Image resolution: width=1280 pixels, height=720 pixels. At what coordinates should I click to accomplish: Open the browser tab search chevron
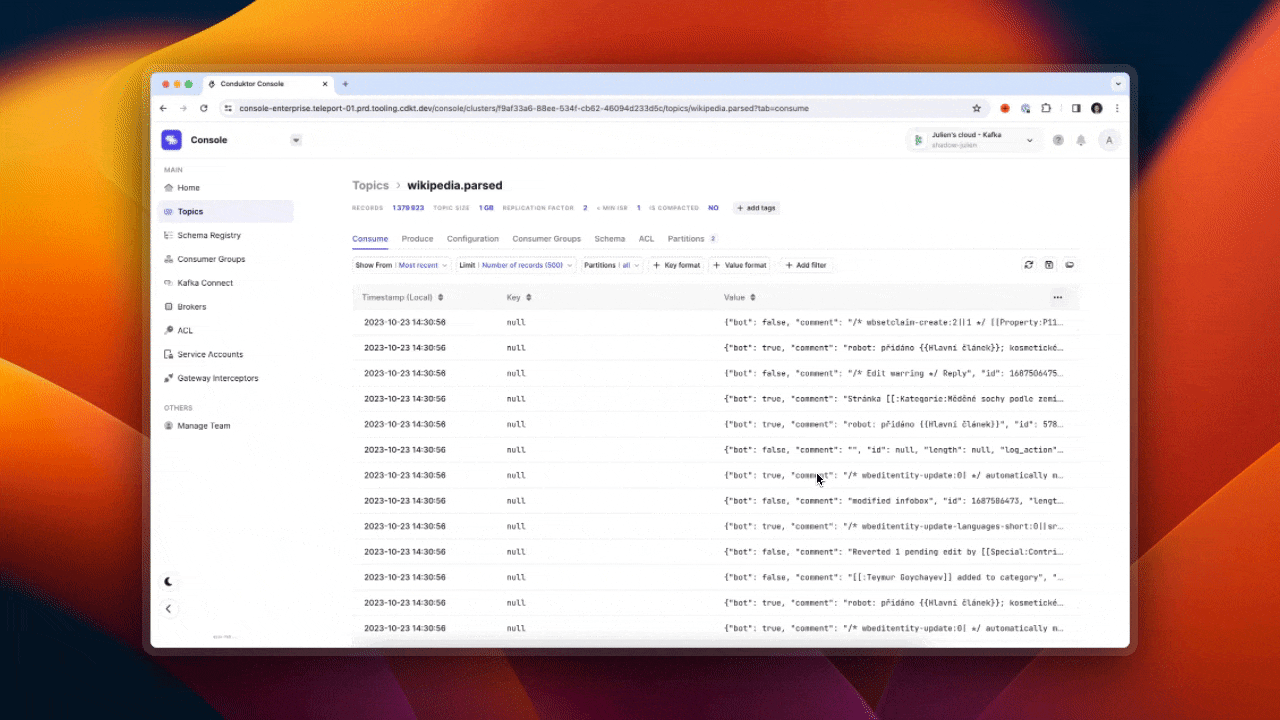point(1118,84)
